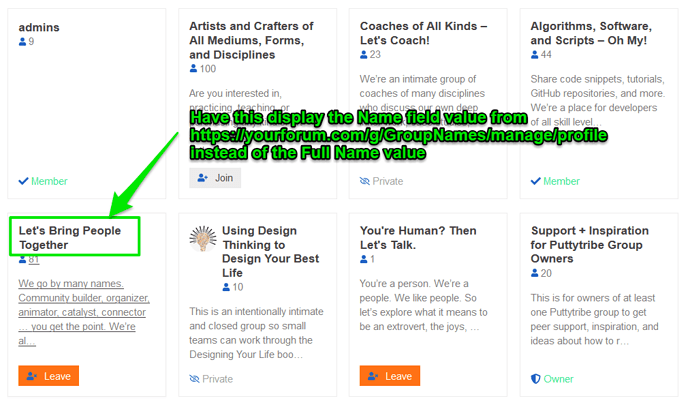
Task: Open Algorithms, Software, and Scripts group
Action: click(x=591, y=33)
